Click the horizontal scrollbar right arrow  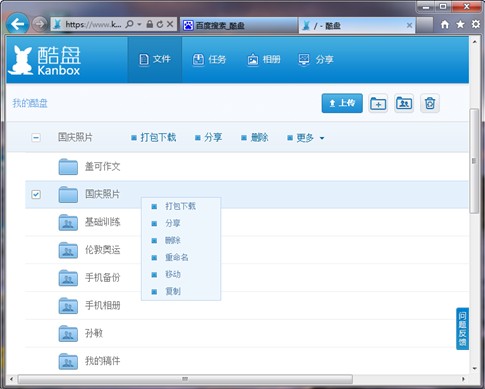(463, 379)
